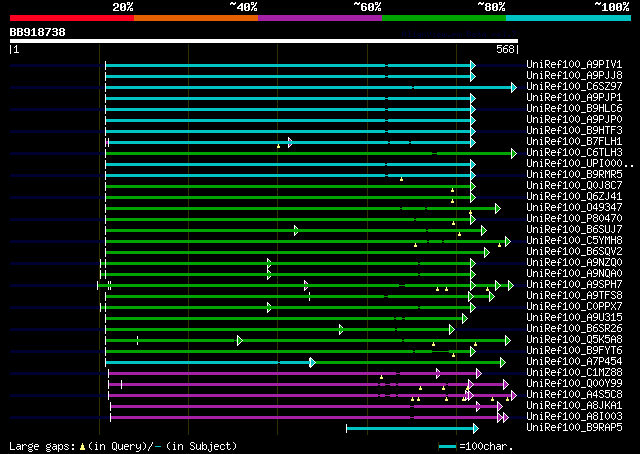The height and width of the screenshot is (454, 640).
Task: Select the UniRef100_A9SPH7 label
Action: 574,285
